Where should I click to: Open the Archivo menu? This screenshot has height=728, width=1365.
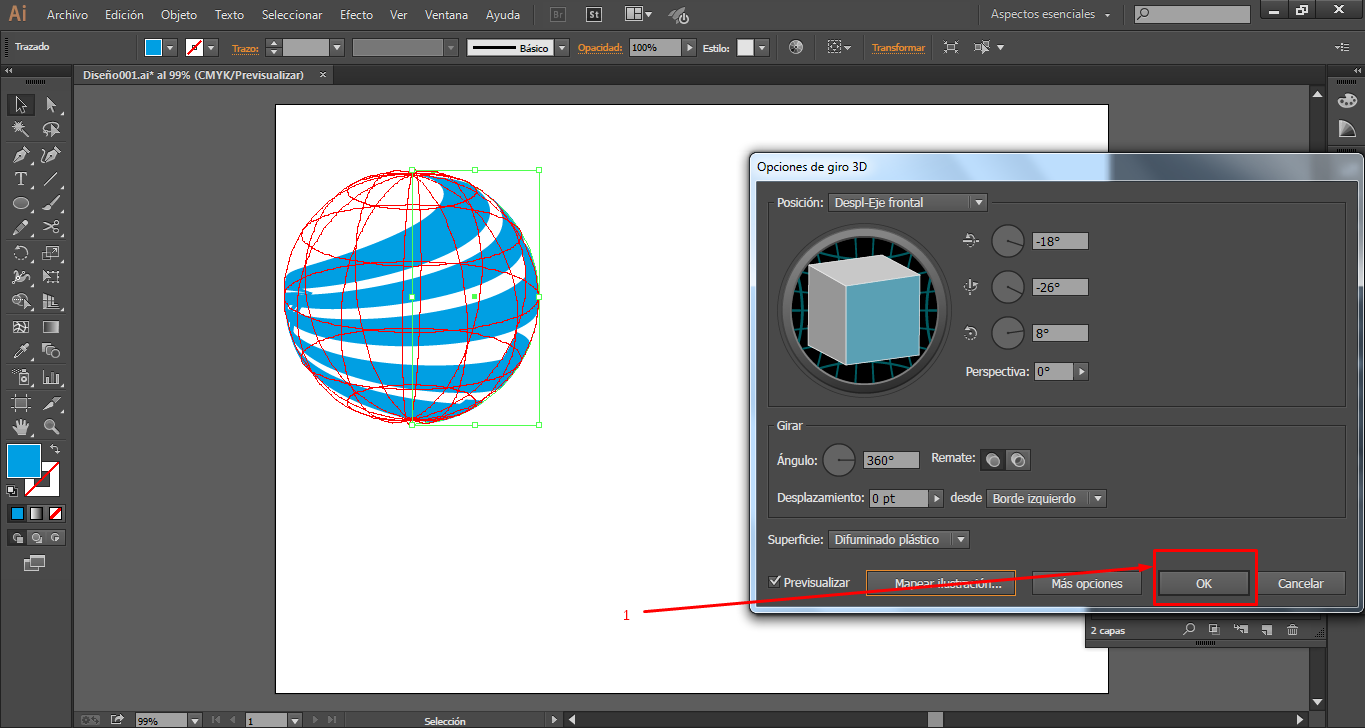point(68,15)
